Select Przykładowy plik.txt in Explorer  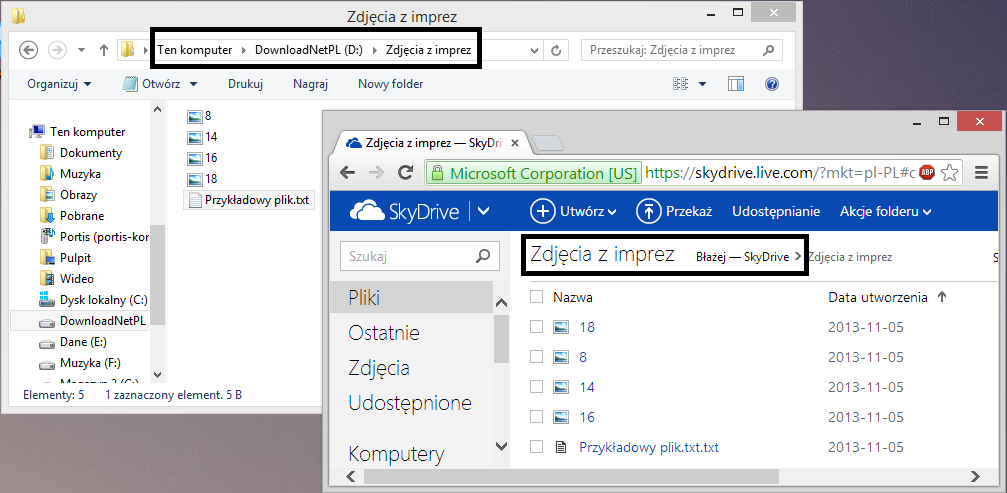tap(249, 200)
